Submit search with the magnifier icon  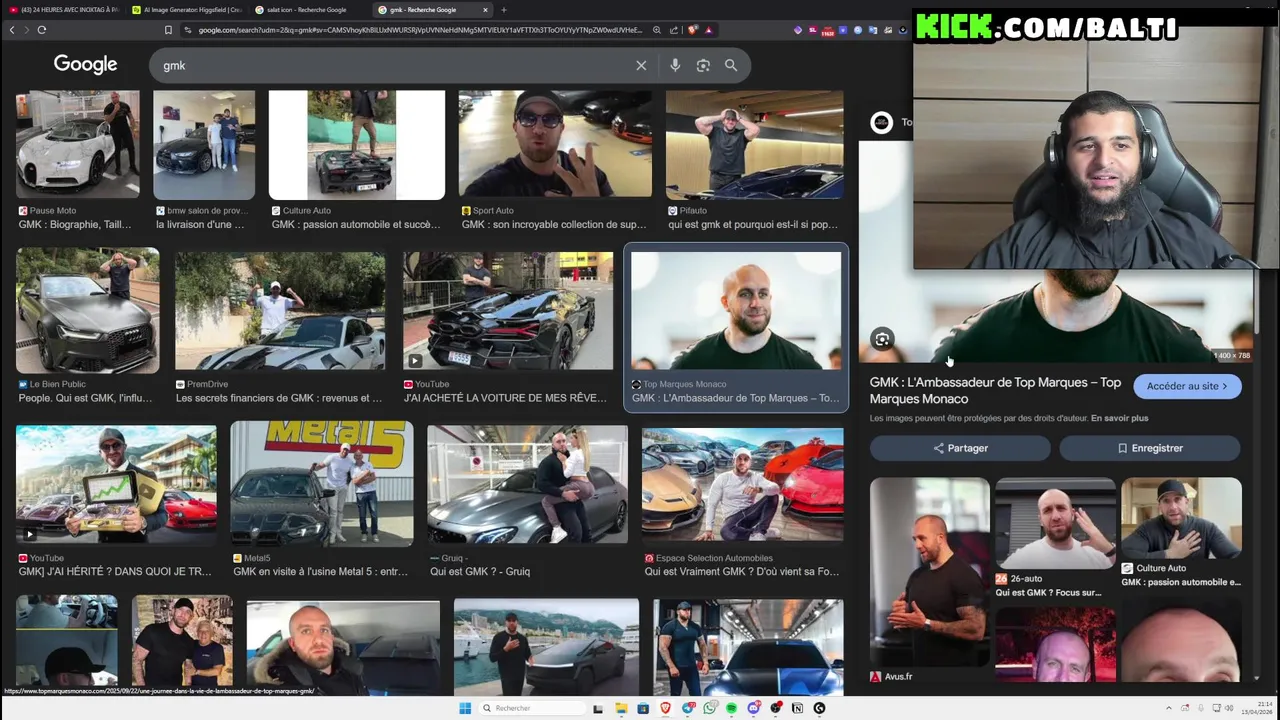click(731, 65)
